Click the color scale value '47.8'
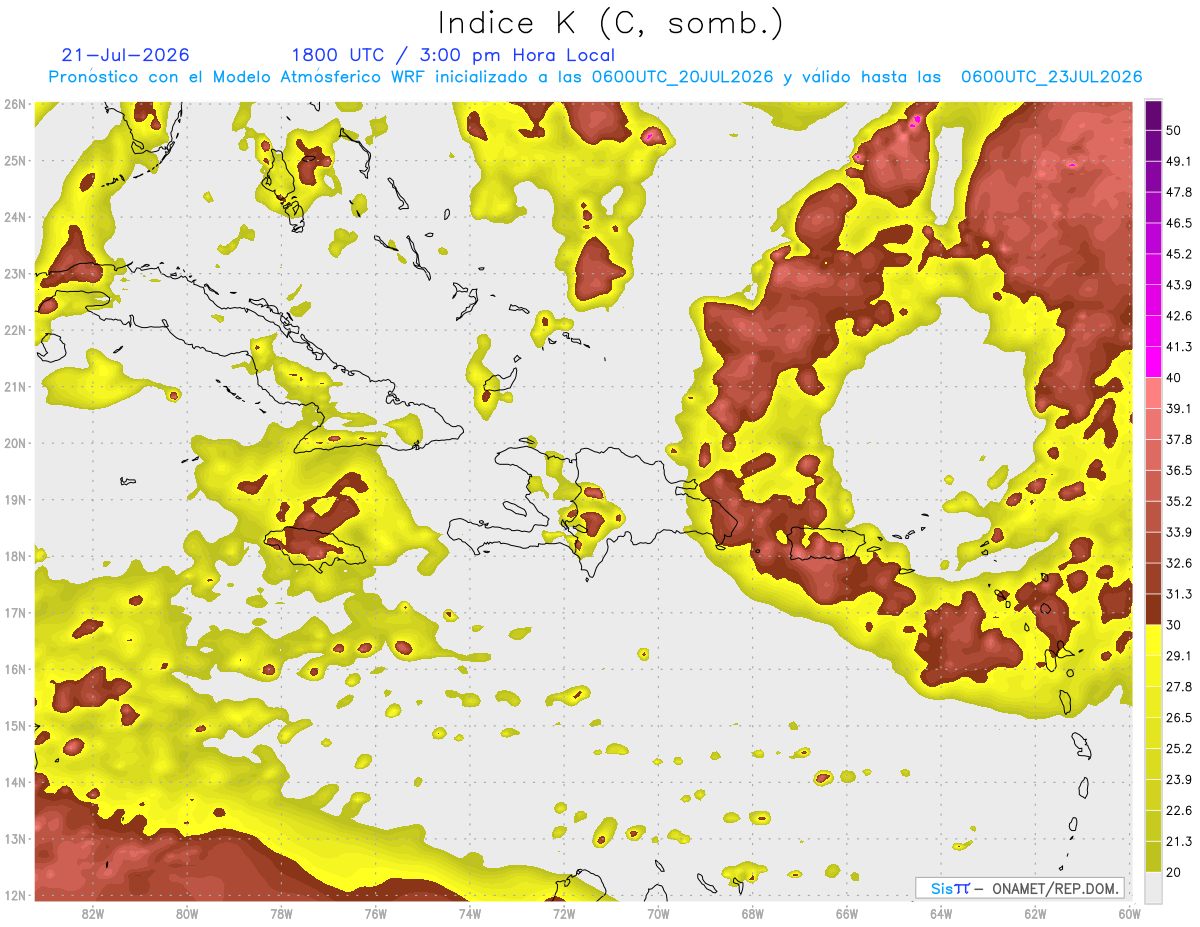Screen dimensions: 1200x927 1179,192
